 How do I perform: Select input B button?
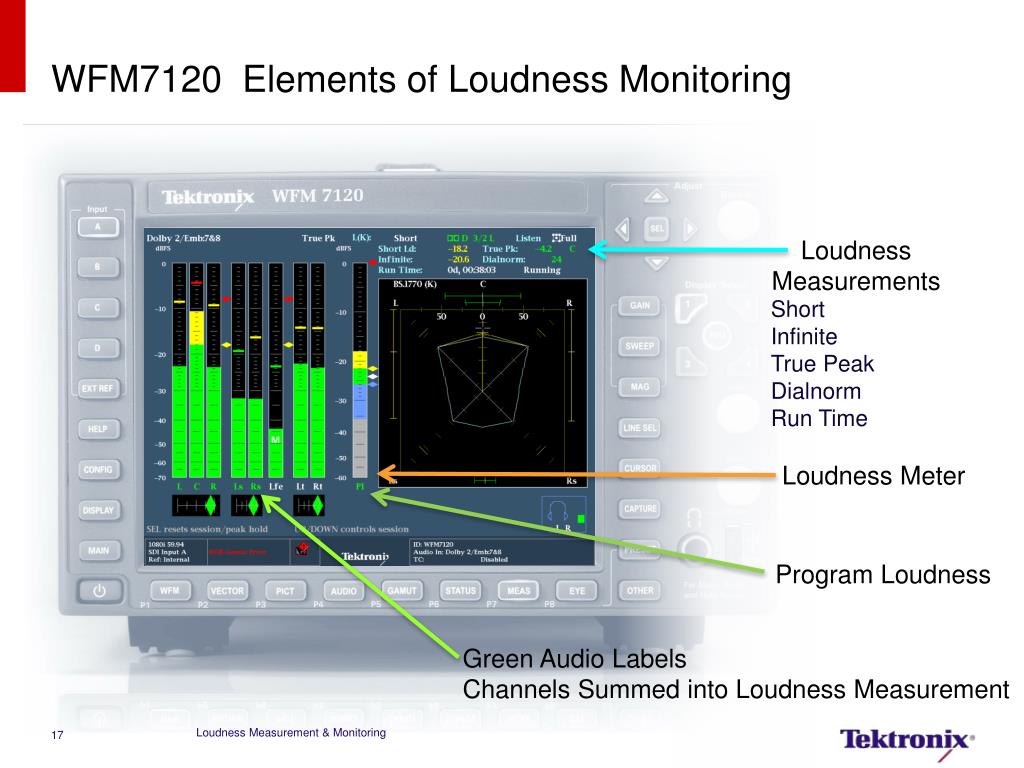[98, 267]
